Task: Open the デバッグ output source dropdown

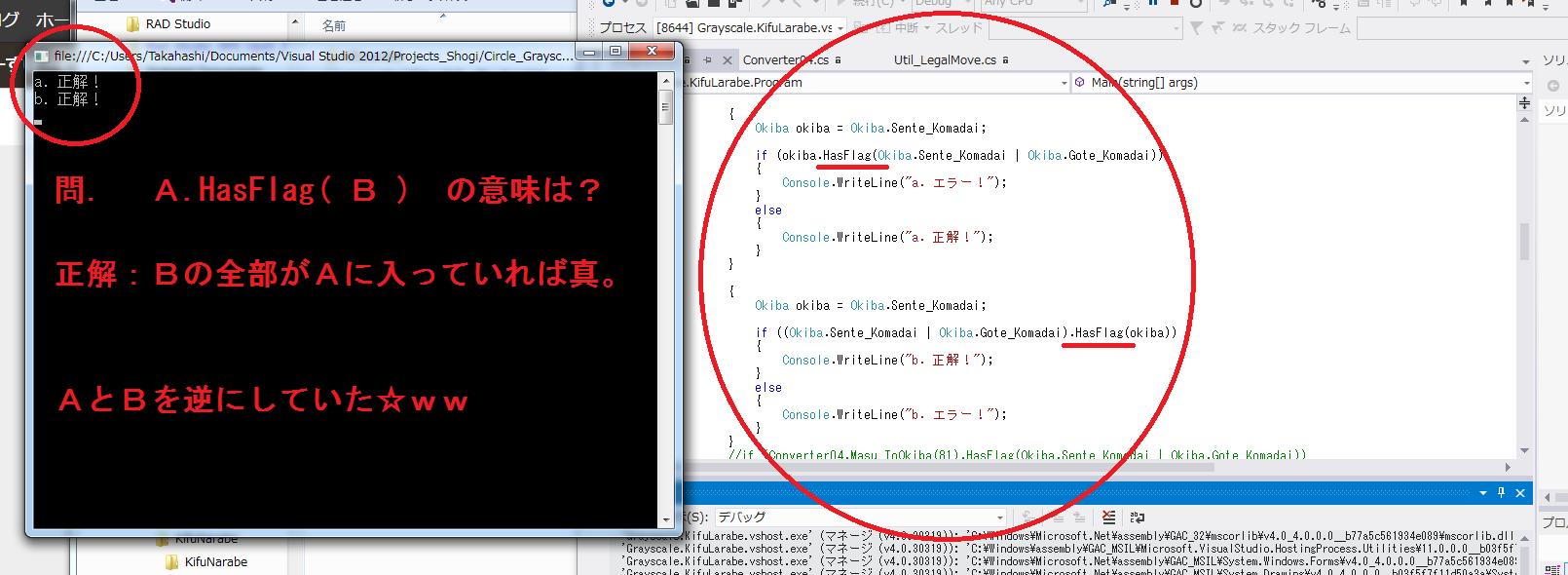Action: click(860, 517)
